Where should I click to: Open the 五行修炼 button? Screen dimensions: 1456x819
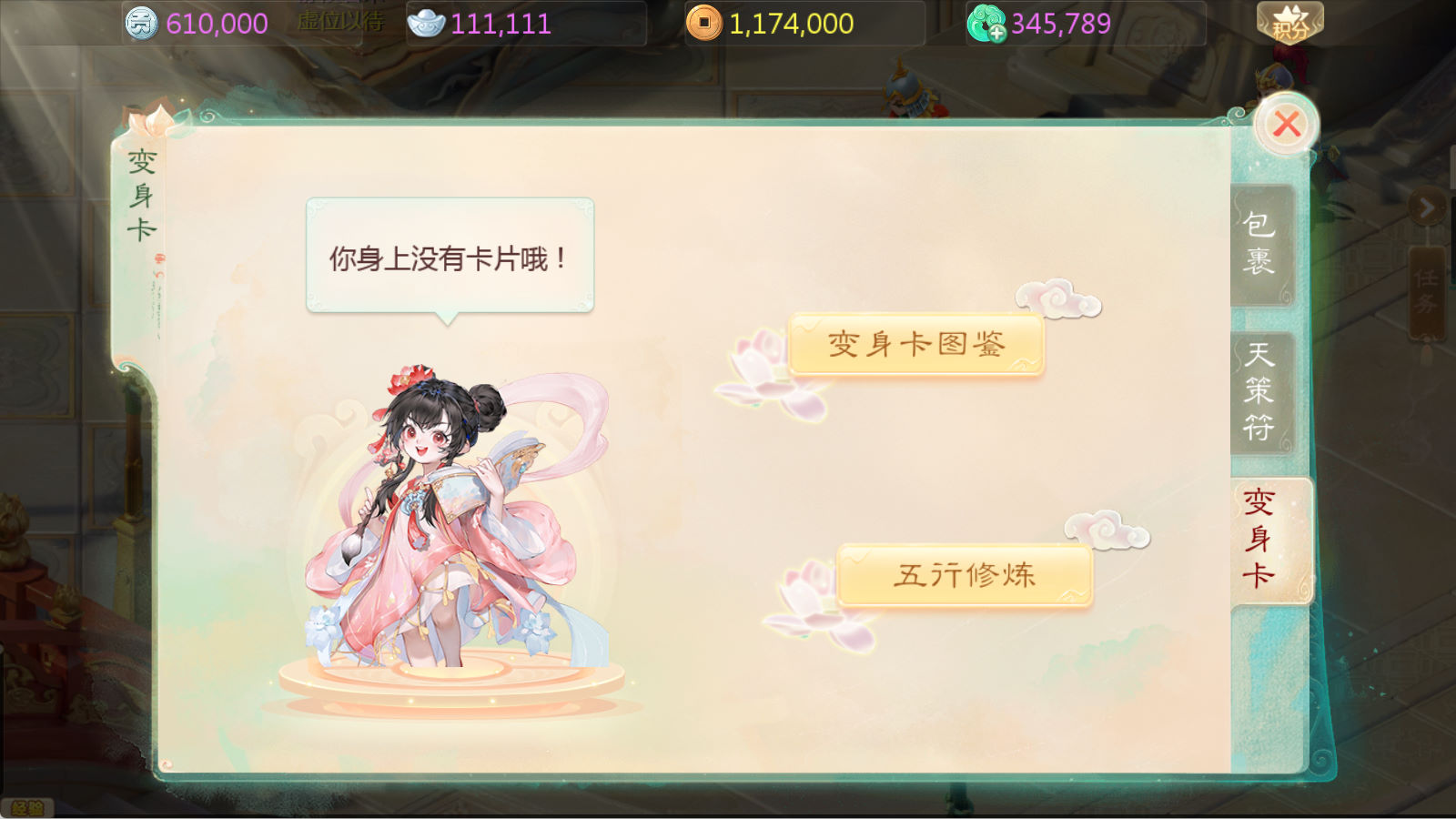(965, 575)
